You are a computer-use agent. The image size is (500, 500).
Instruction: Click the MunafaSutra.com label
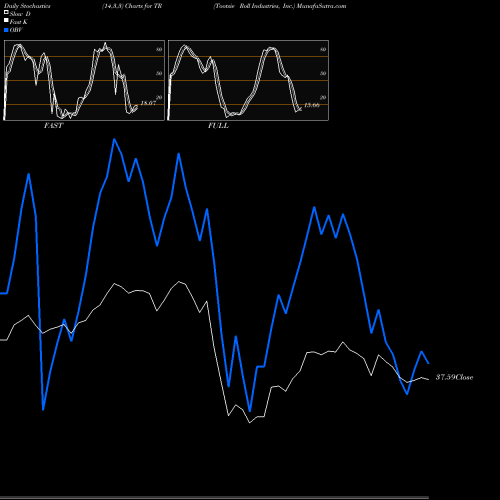(x=321, y=6)
